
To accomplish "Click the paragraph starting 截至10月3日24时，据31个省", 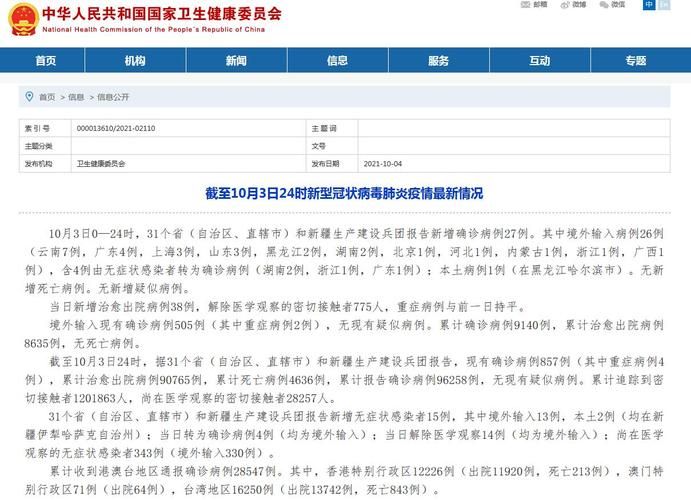I will point(344,380).
